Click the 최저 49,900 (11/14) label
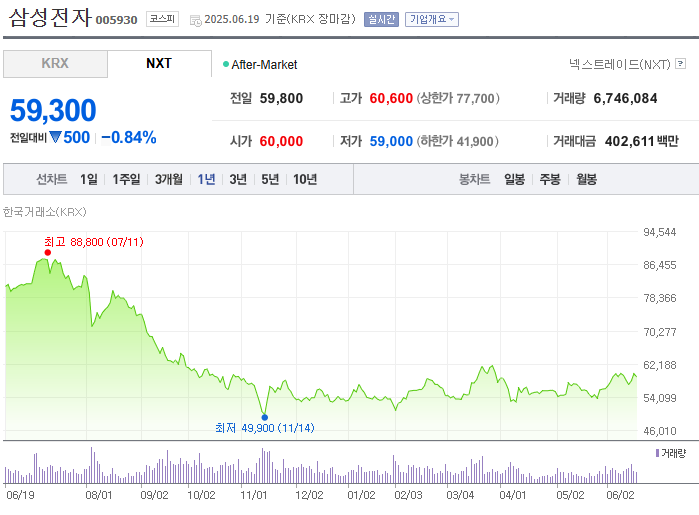This screenshot has height=515, width=699. 265,428
